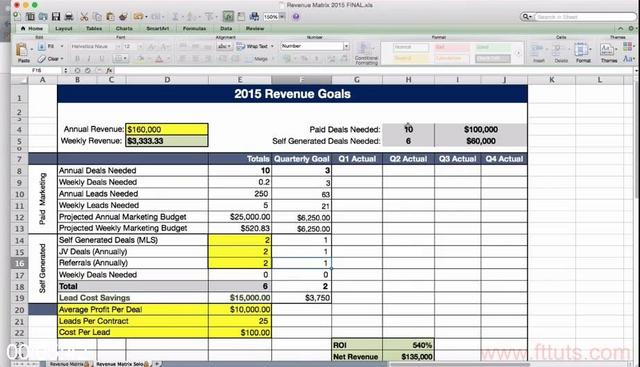640x367 pixels.
Task: Switch to the Layout ribbon tab
Action: tap(64, 29)
